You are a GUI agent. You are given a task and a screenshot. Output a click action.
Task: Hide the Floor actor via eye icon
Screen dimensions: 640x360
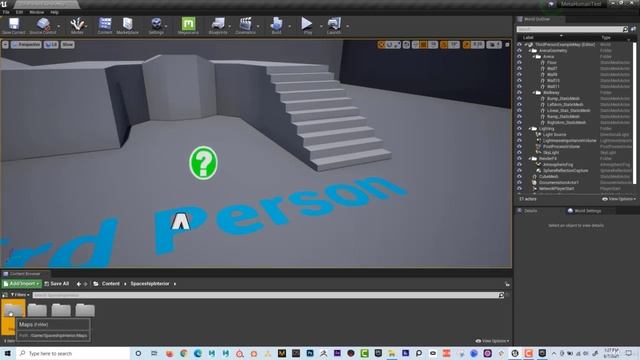tap(519, 62)
